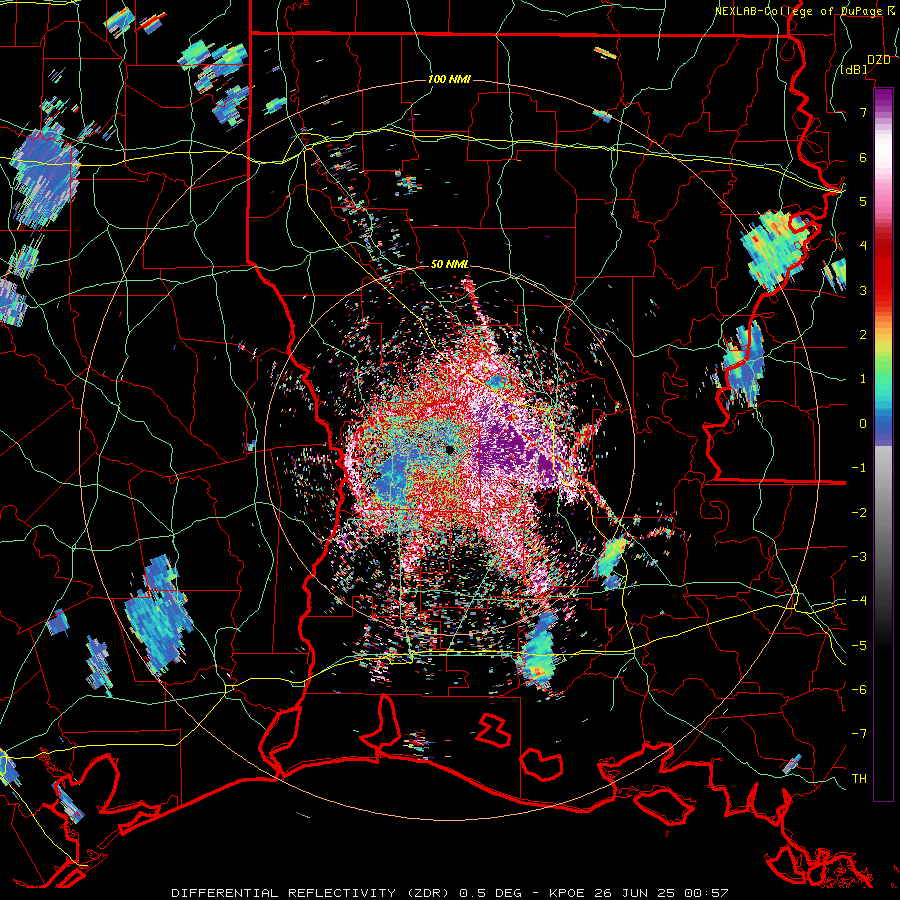Click the 100 NMI range ring label

(x=449, y=79)
